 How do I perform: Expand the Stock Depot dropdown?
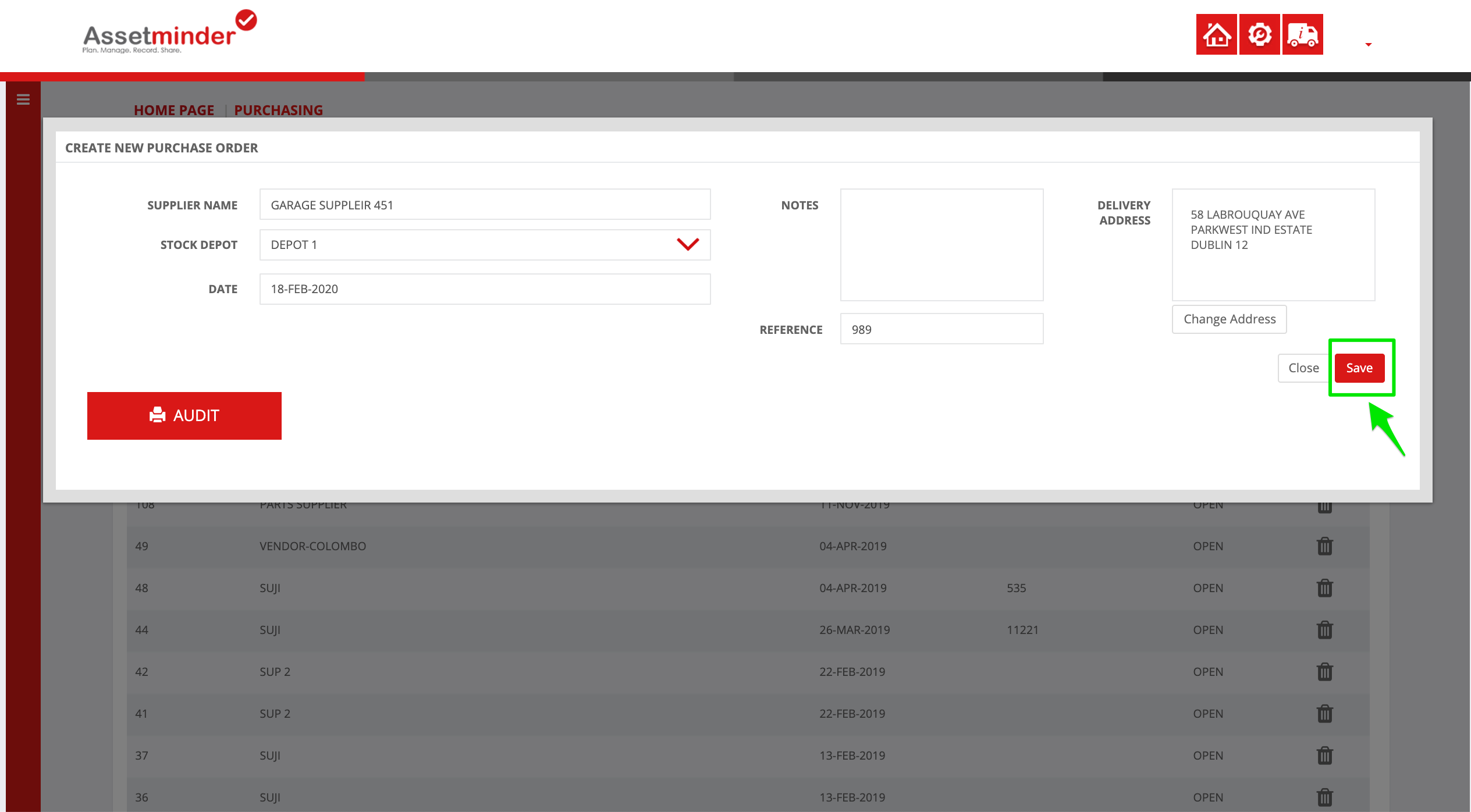485,244
